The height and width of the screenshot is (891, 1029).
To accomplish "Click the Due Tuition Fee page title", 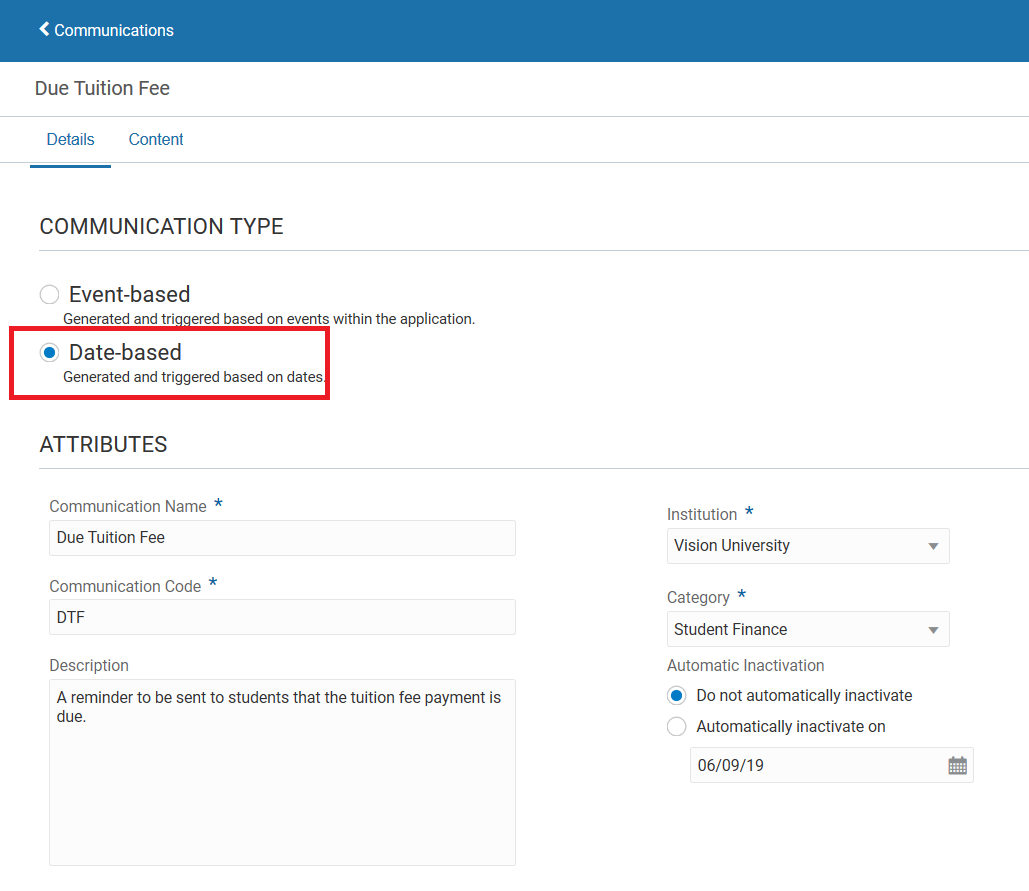I will tap(101, 88).
